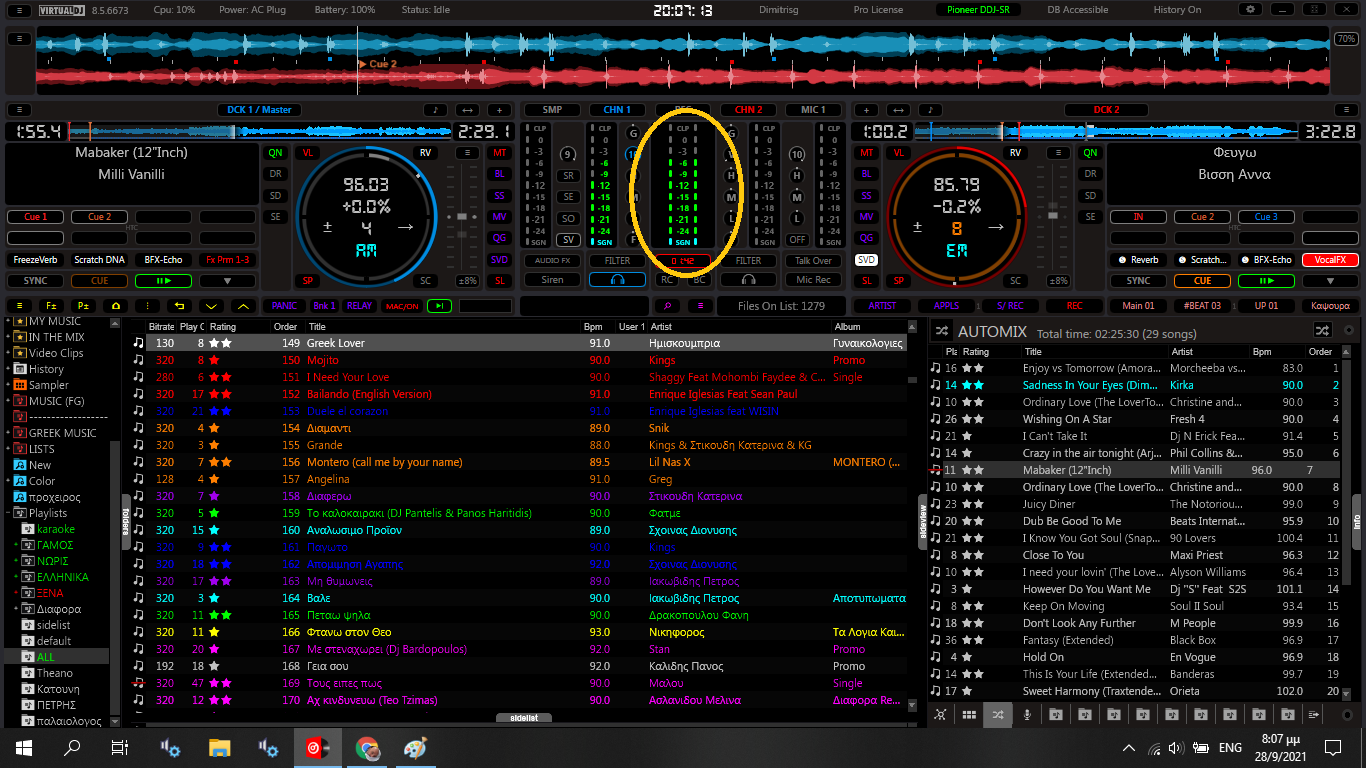Switch to the SMP mixer tab

coord(552,110)
